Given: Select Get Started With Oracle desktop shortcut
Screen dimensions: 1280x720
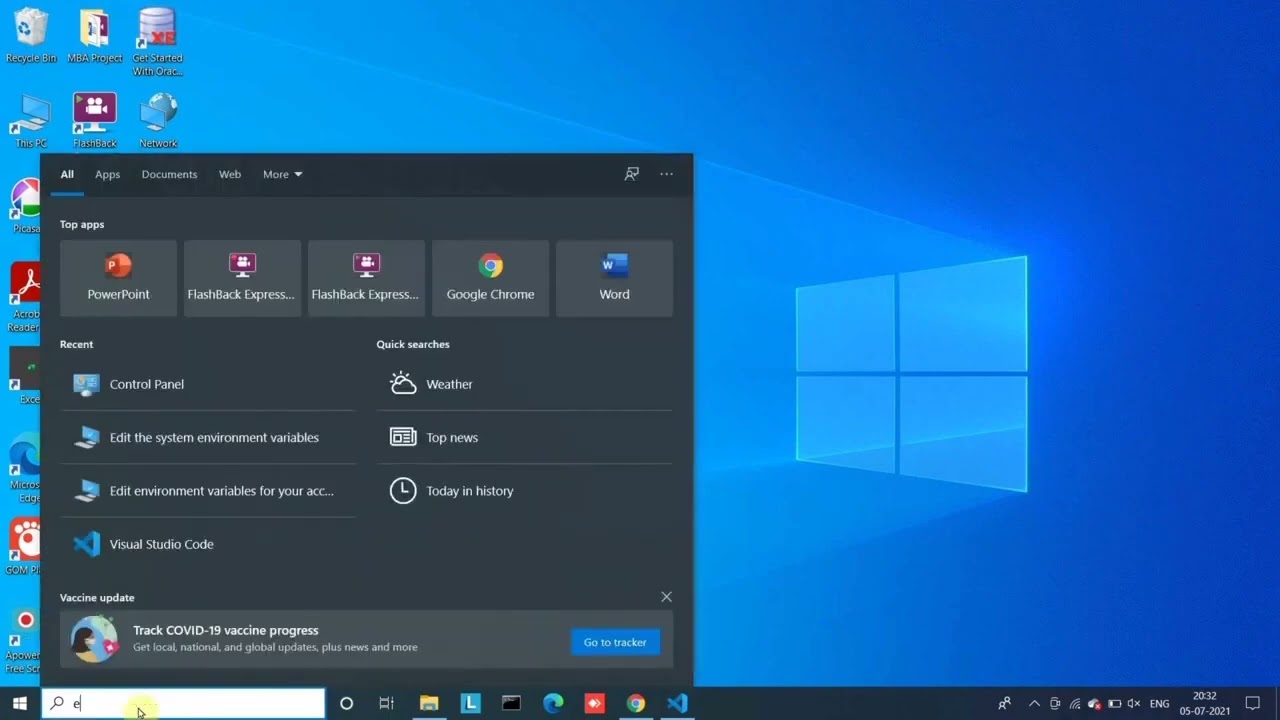Looking at the screenshot, I should [x=158, y=42].
